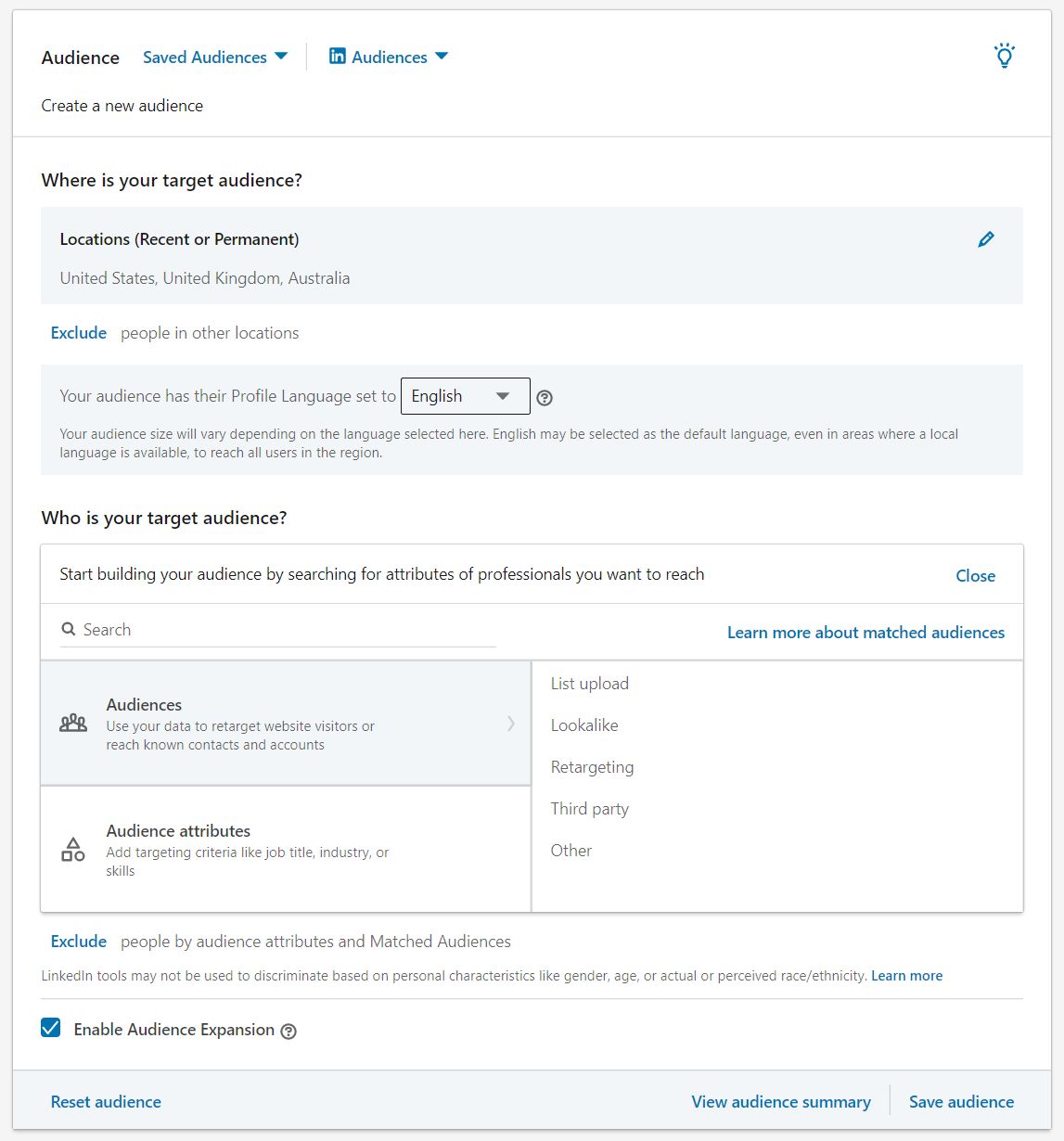This screenshot has width=1064, height=1141.
Task: Expand the Audiences panel chevron arrow
Action: (511, 724)
